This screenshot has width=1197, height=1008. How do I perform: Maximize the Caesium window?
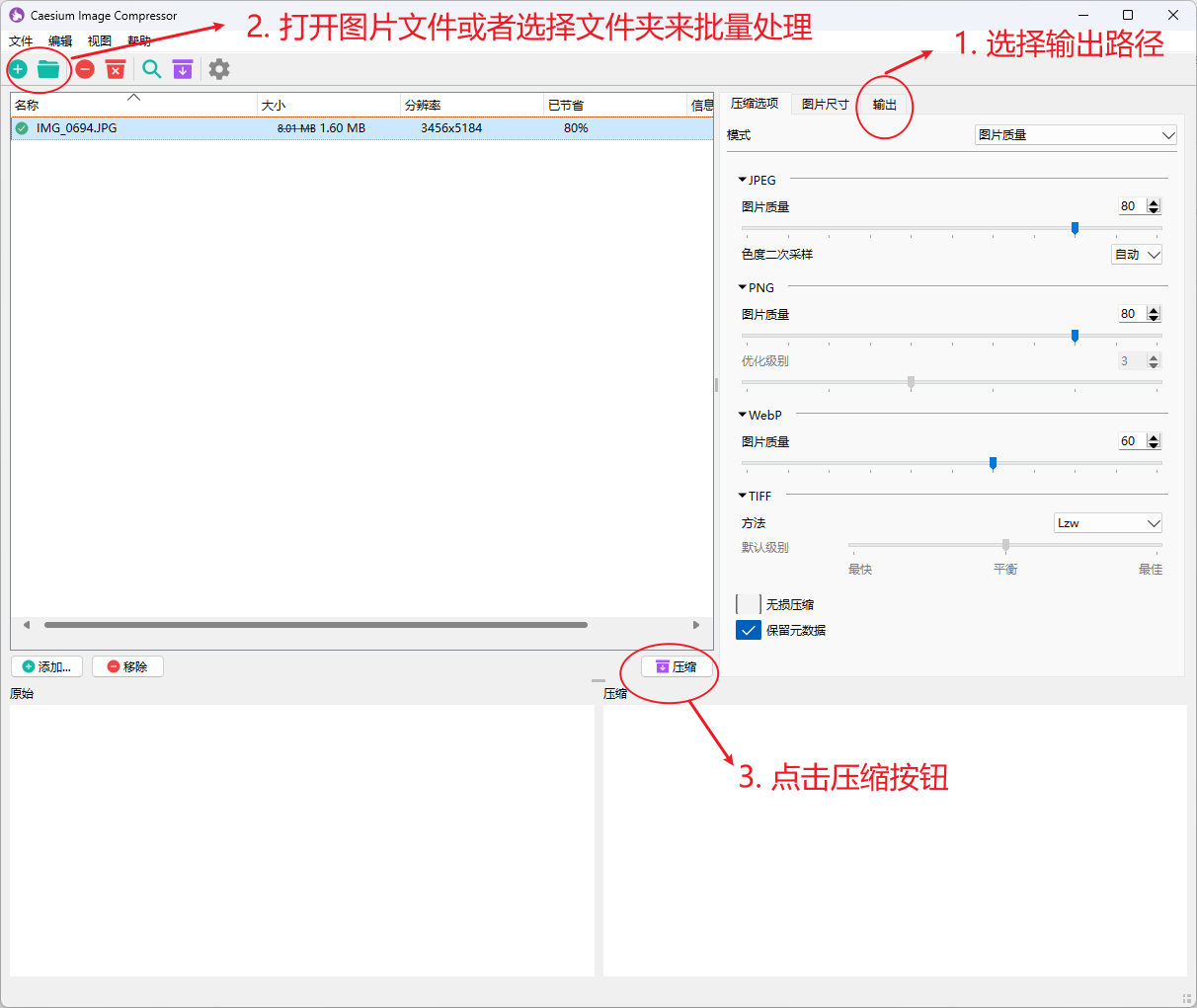(1128, 15)
